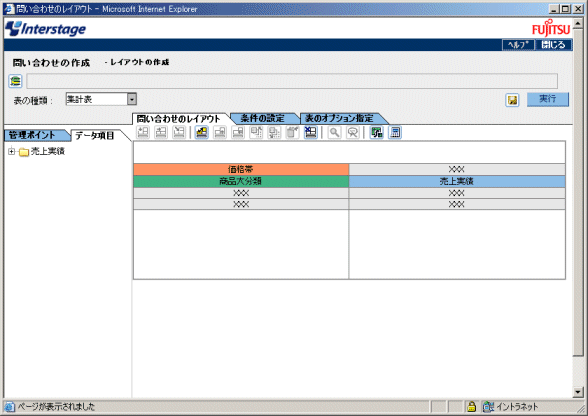This screenshot has width=588, height=416.
Task: Click the empty path input field
Action: tap(292, 81)
